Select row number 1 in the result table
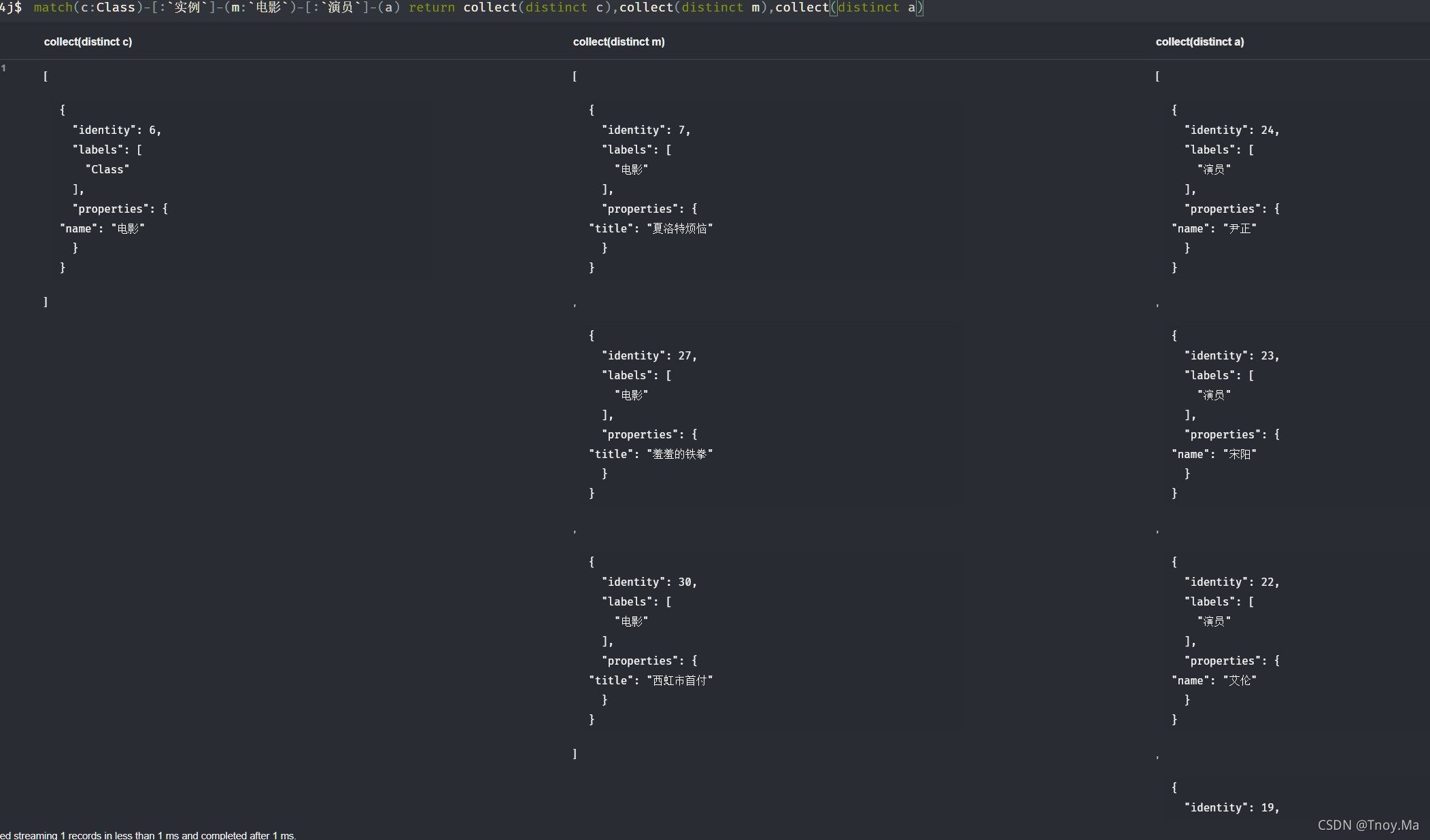Viewport: 1430px width, 840px height. coord(4,68)
